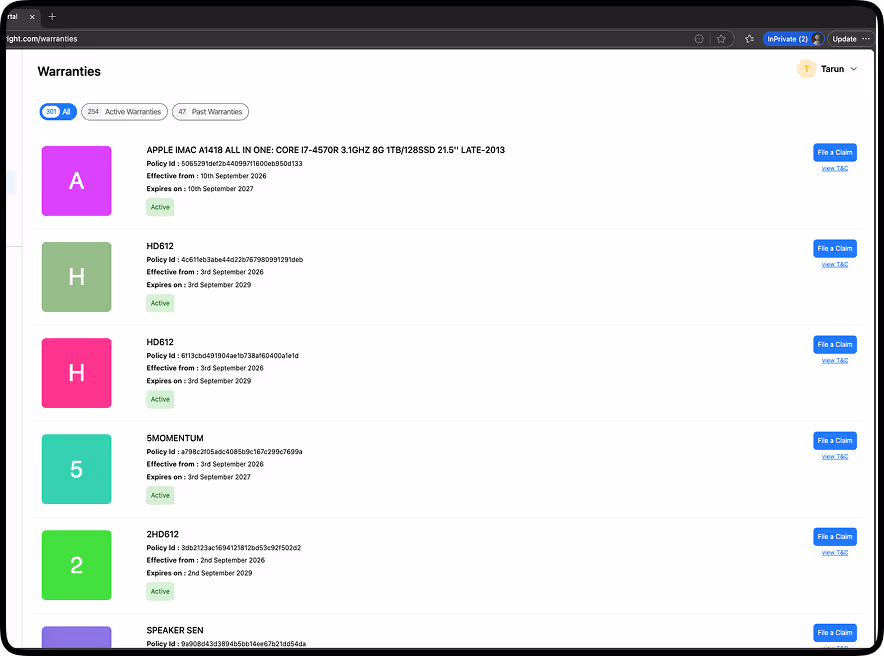File a claim for 5MOMENTUM

coord(835,441)
